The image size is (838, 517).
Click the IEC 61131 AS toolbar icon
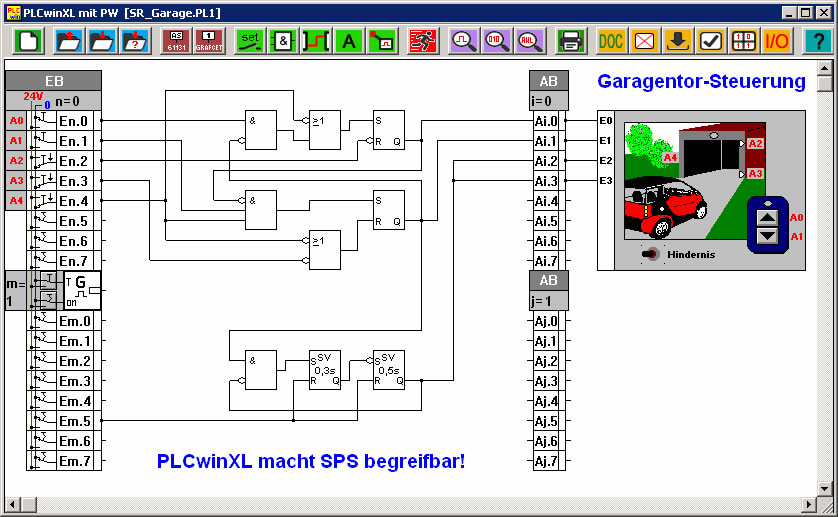(x=174, y=41)
